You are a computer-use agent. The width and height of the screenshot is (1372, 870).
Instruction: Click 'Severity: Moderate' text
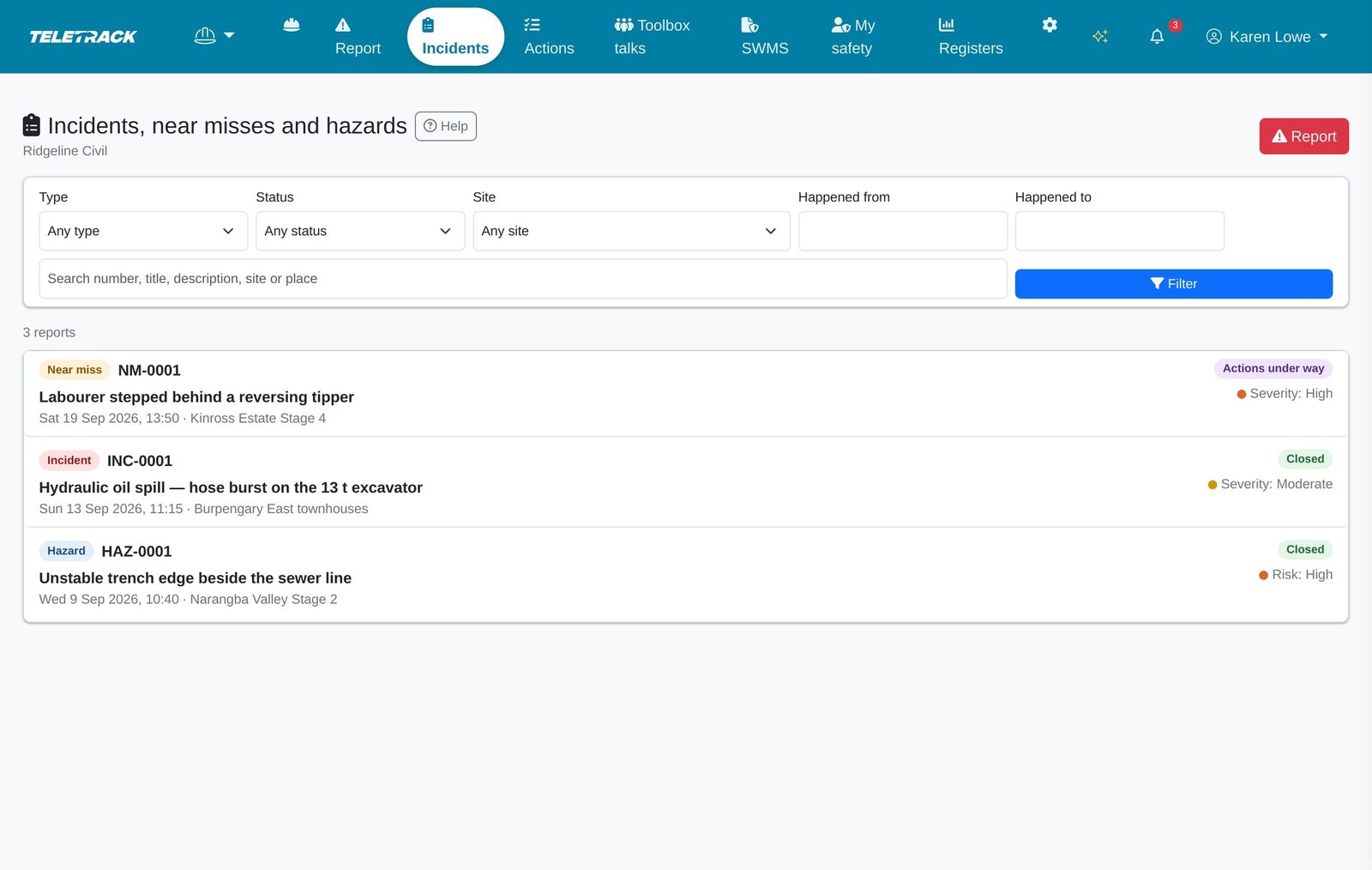(x=1277, y=484)
